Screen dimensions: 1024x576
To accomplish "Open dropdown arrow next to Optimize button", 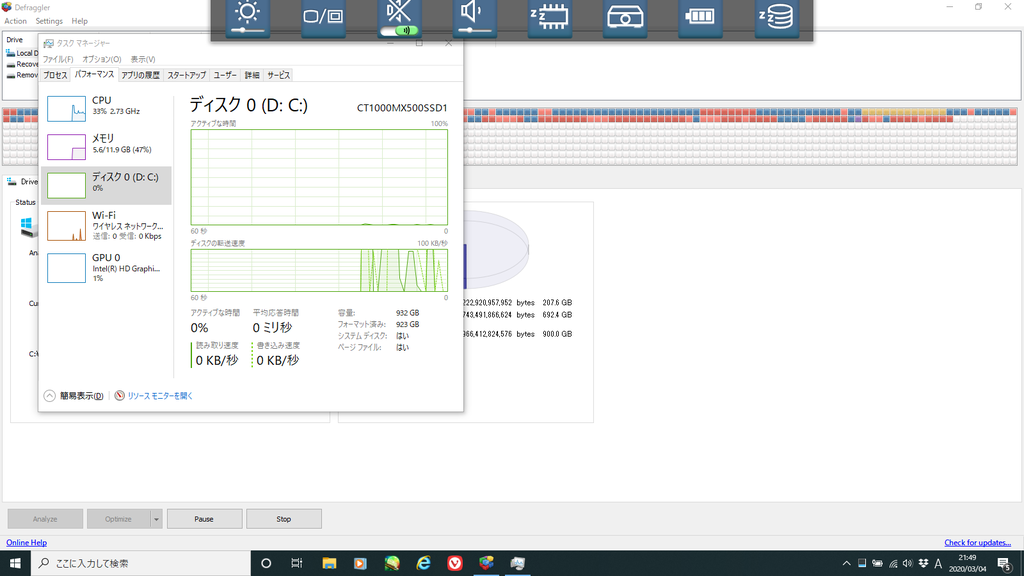I will (156, 519).
